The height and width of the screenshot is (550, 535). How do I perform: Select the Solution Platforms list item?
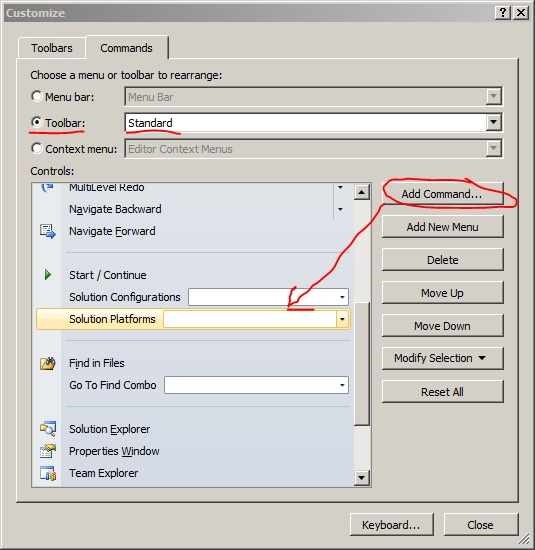(193, 319)
